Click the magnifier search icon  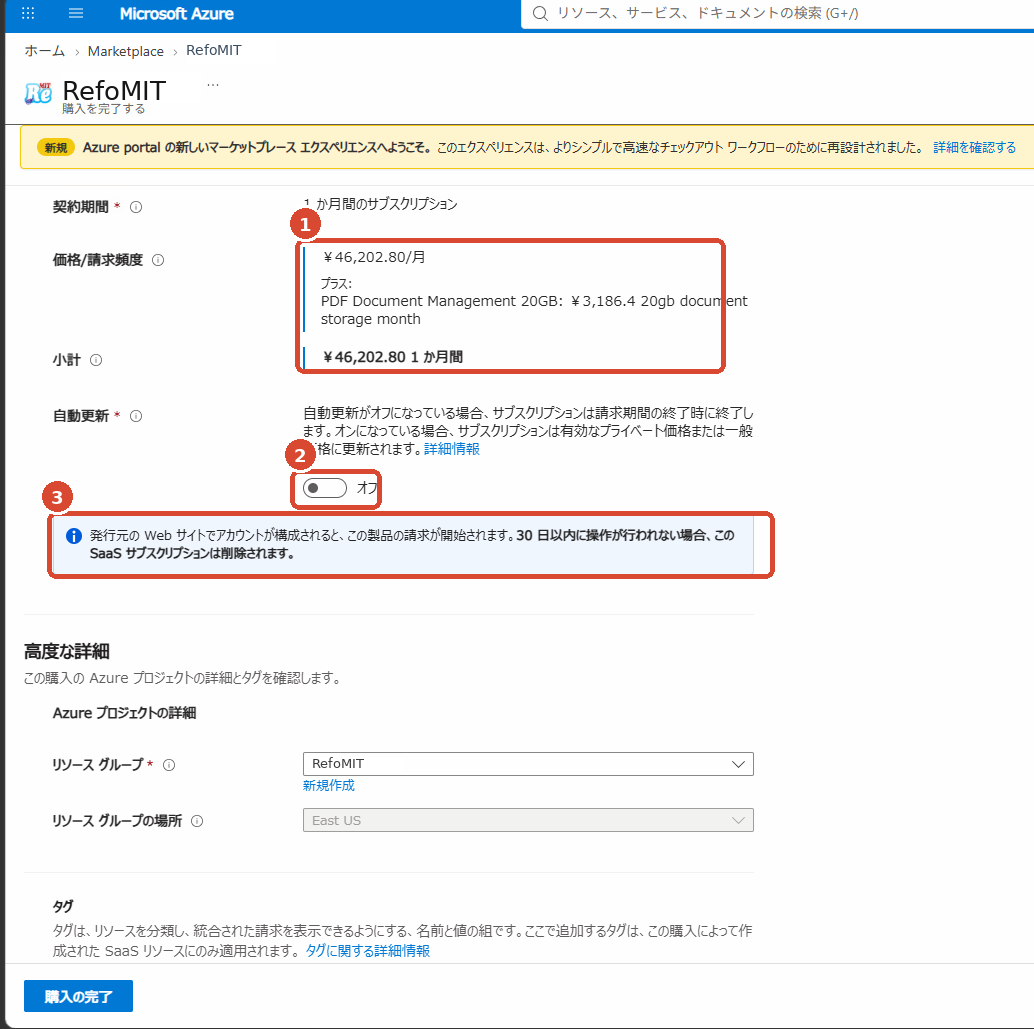[x=540, y=13]
